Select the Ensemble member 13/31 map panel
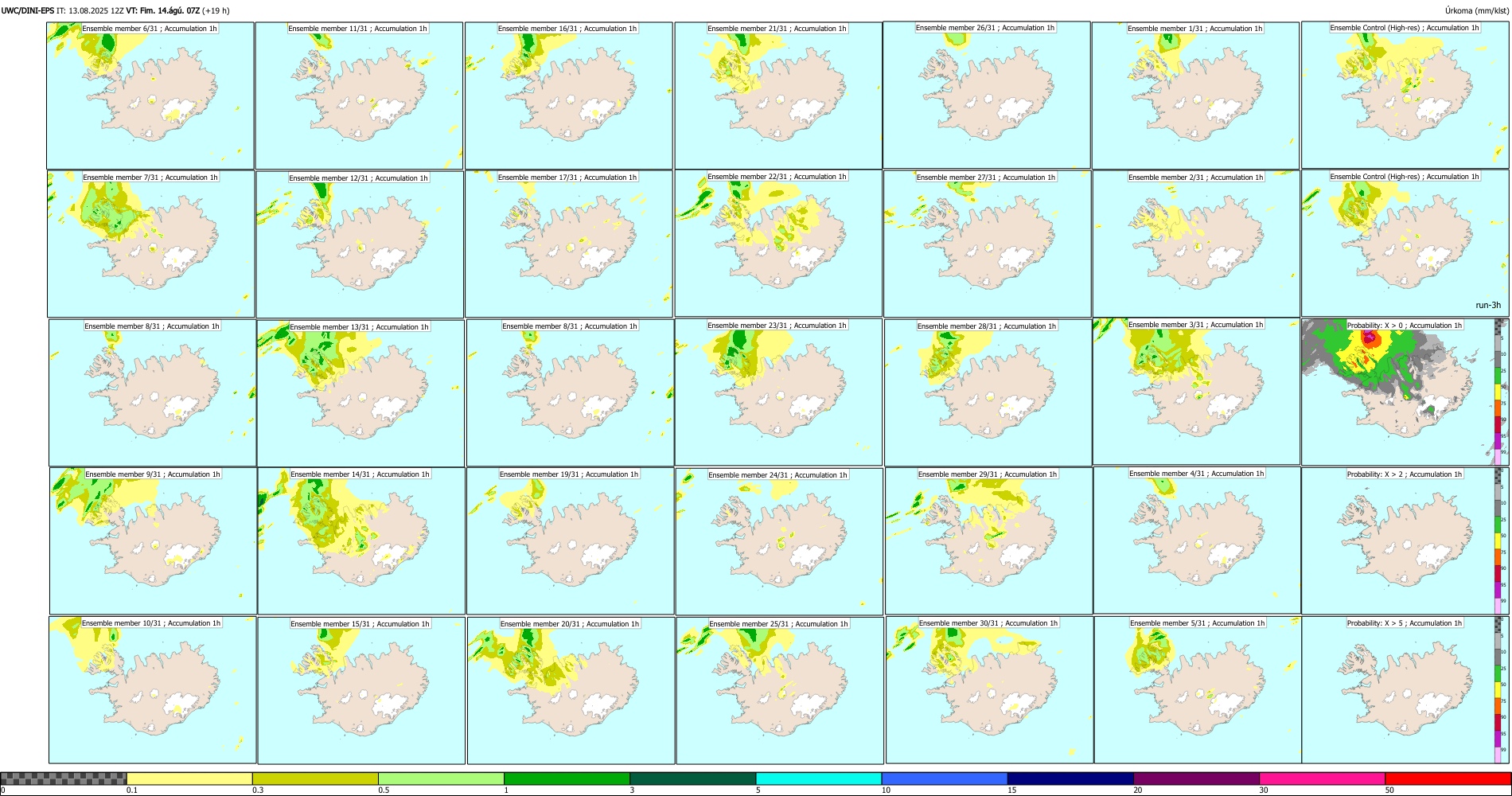Viewport: 1512px width, 796px height. (x=360, y=393)
